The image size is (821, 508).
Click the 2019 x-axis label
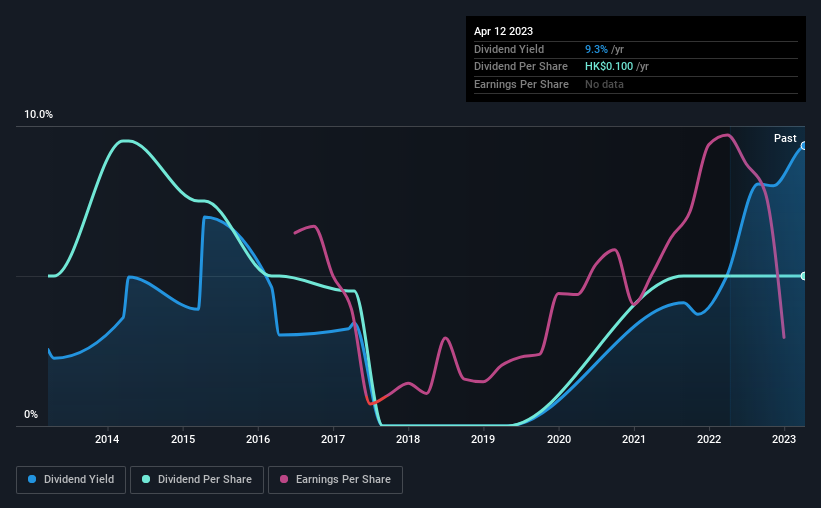point(483,439)
